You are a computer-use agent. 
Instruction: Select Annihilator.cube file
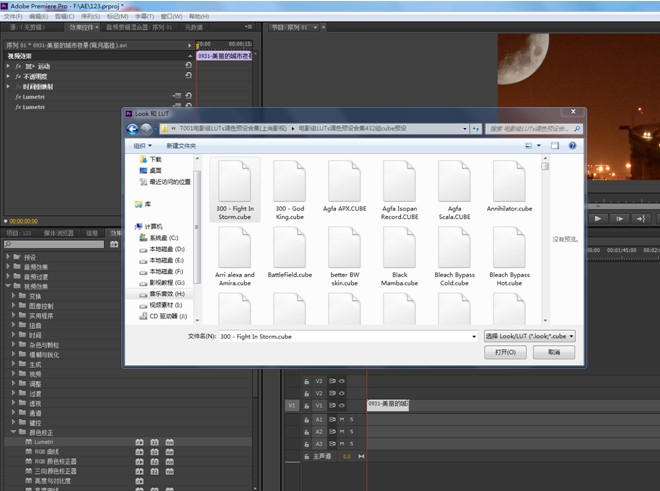[x=509, y=187]
